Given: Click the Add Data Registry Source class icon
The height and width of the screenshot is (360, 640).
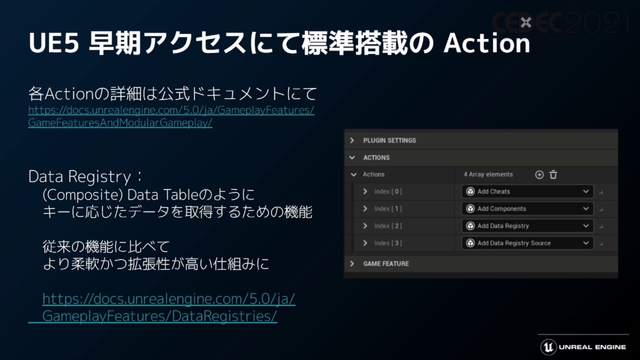Looking at the screenshot, I should (470, 243).
